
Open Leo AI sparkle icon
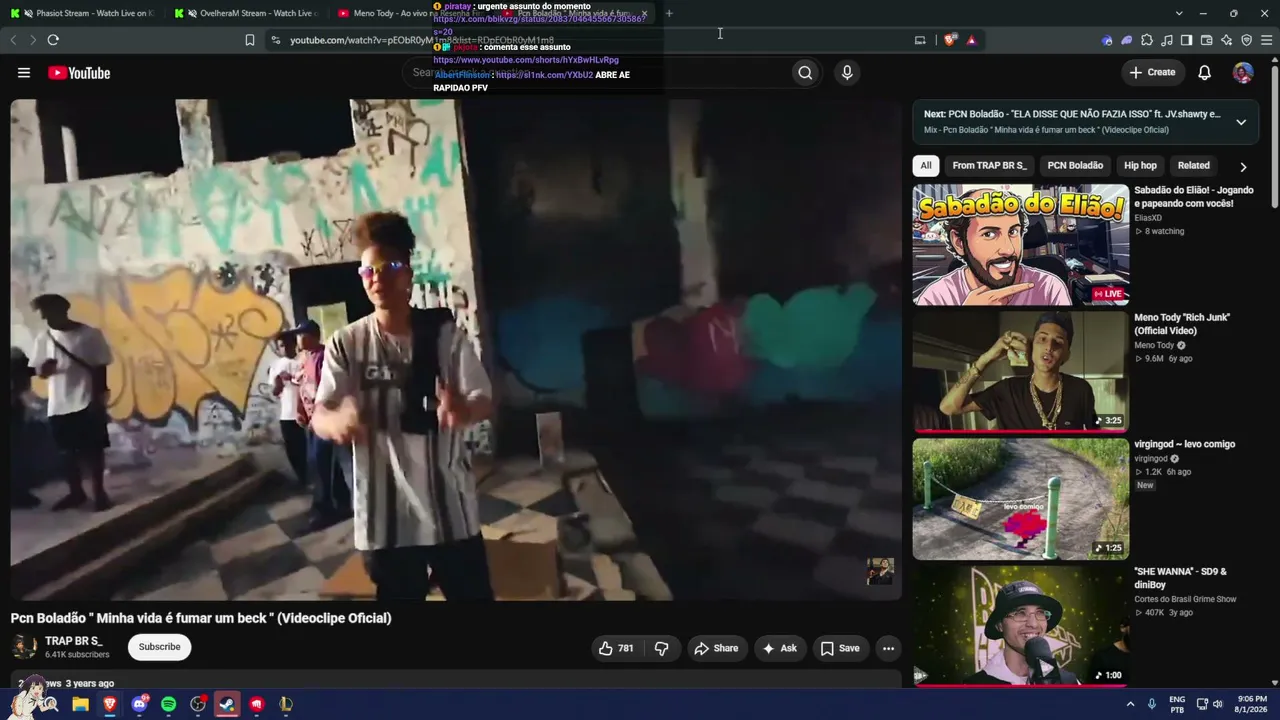[1226, 40]
